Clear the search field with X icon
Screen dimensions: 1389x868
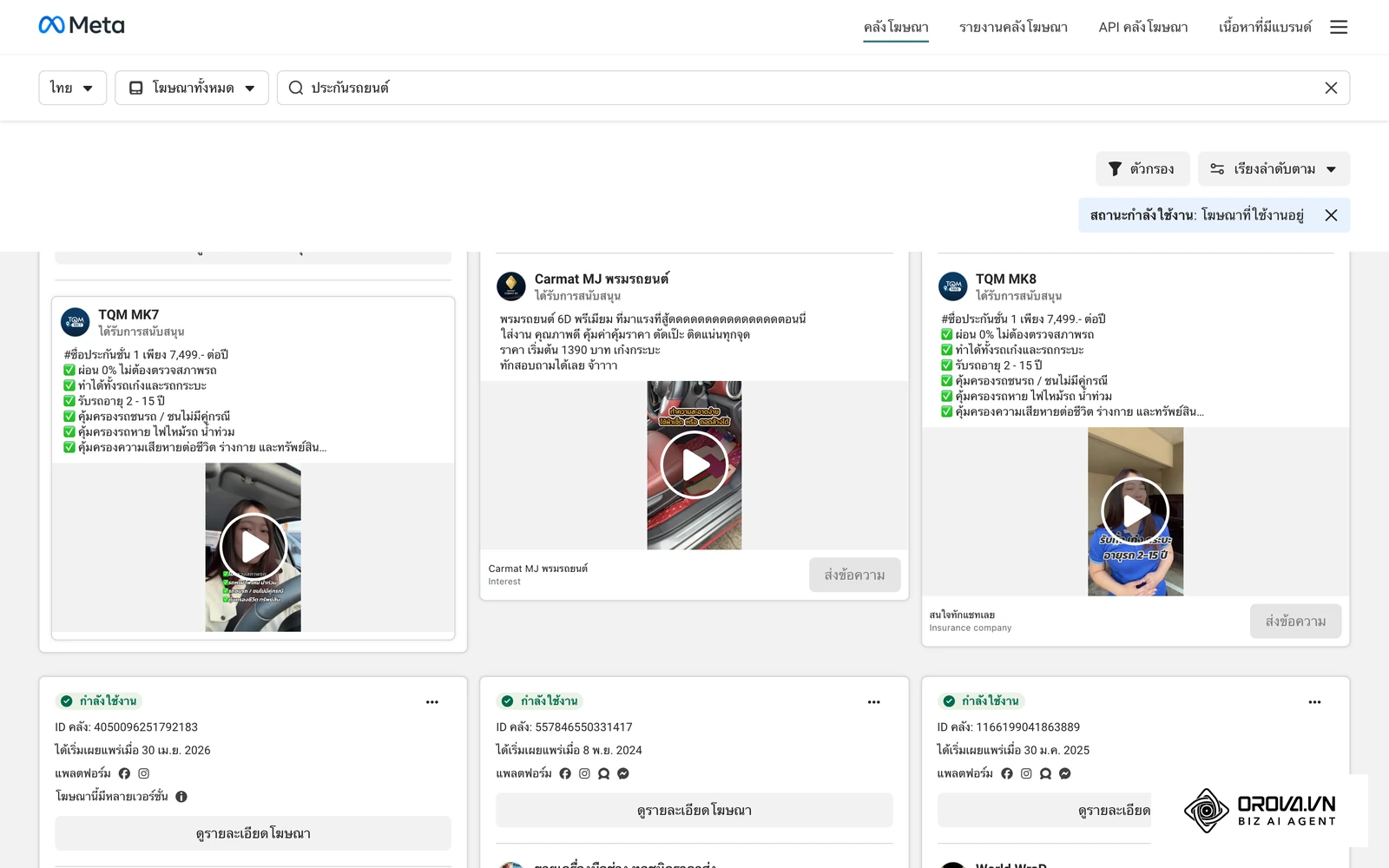tap(1331, 88)
